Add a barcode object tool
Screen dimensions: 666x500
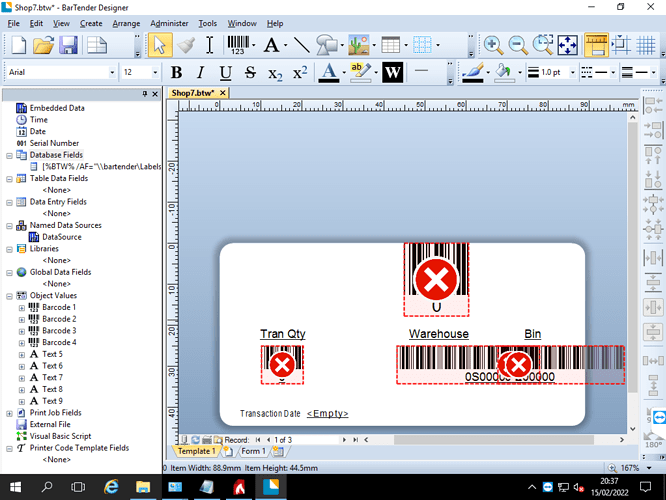pyautogui.click(x=238, y=45)
